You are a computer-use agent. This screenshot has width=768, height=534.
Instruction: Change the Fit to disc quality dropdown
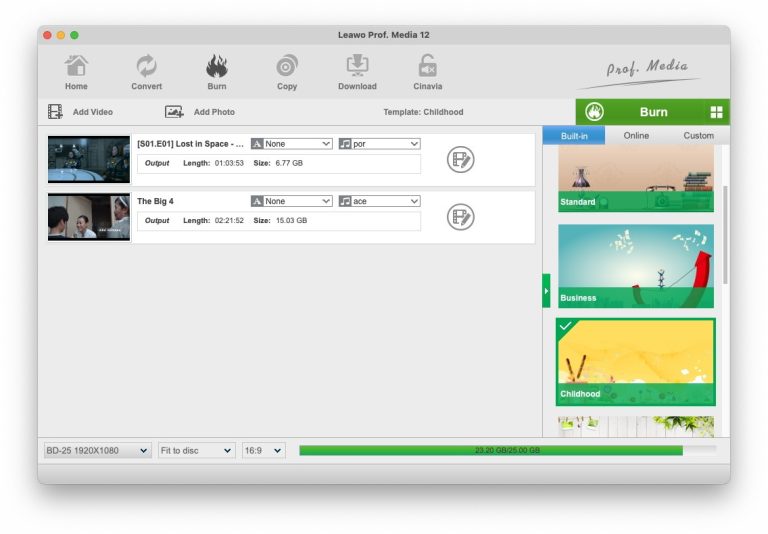point(196,451)
